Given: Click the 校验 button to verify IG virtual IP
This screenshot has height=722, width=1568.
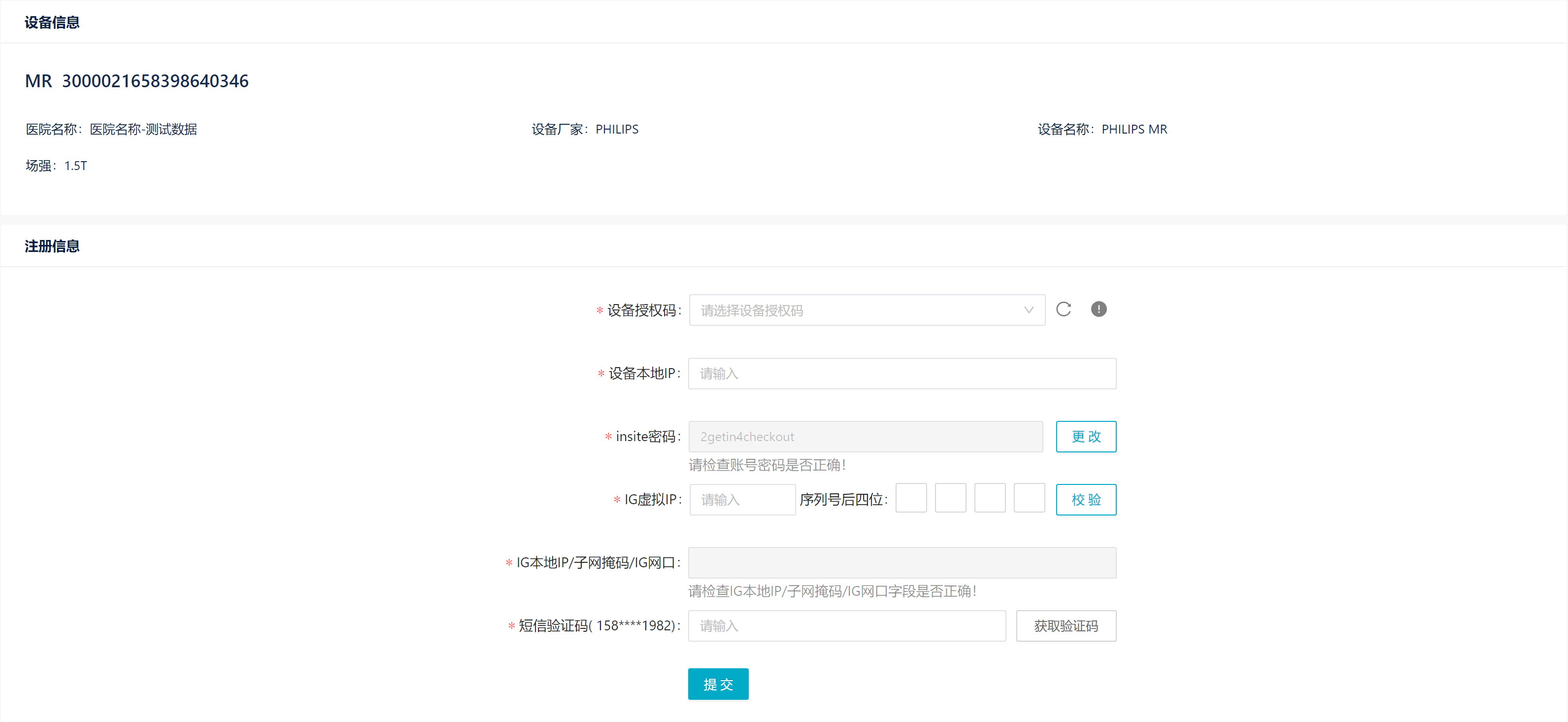Looking at the screenshot, I should 1086,499.
